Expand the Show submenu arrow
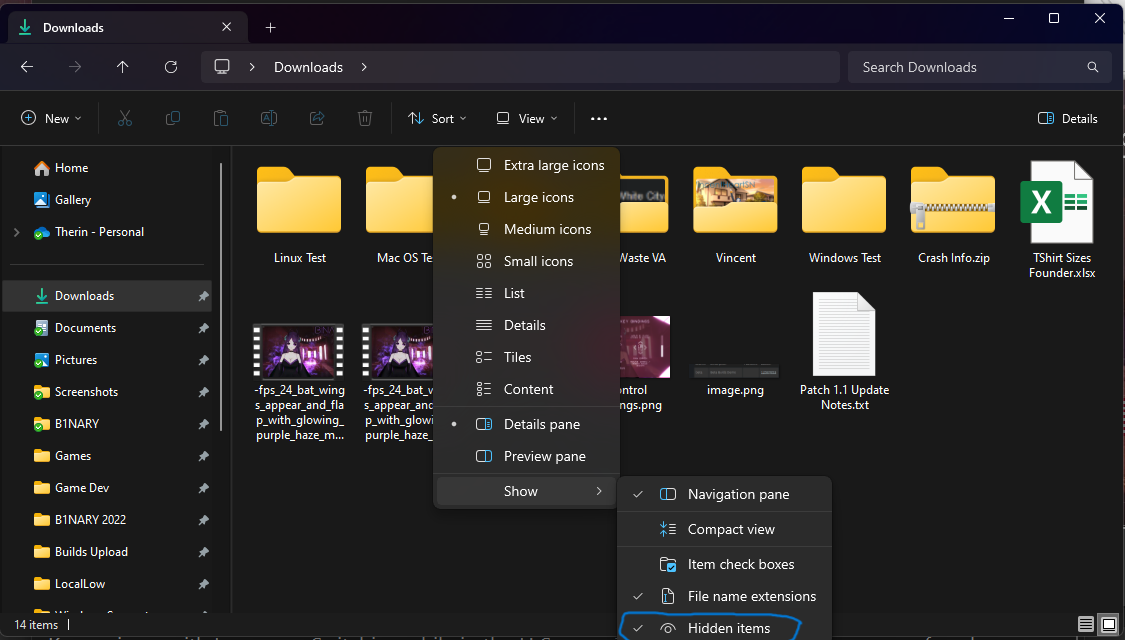This screenshot has width=1125, height=640. pyautogui.click(x=599, y=491)
